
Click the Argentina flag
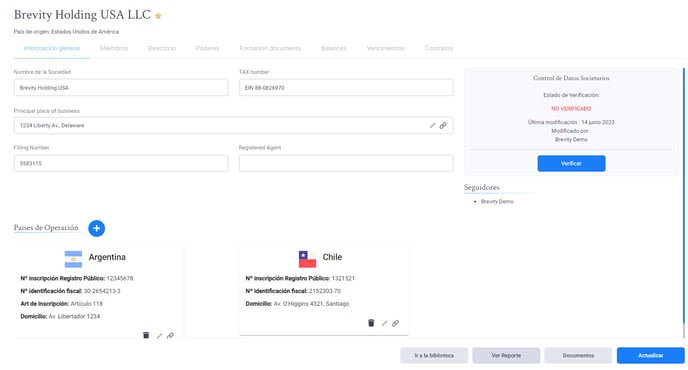(x=73, y=259)
